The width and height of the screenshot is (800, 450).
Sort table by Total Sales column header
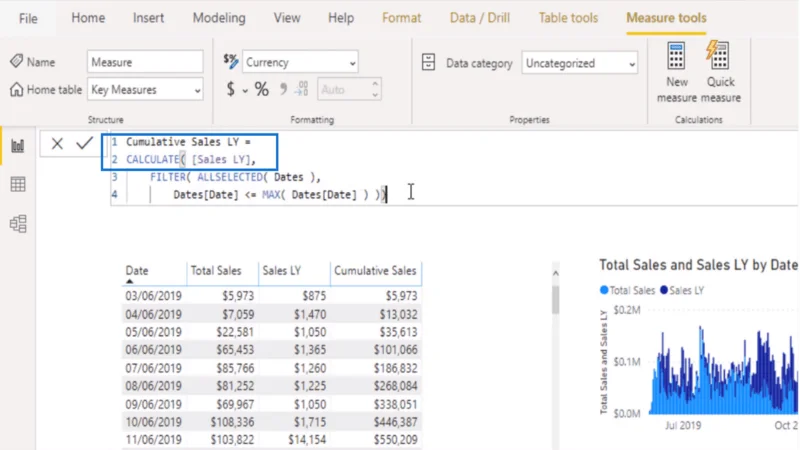(216, 271)
